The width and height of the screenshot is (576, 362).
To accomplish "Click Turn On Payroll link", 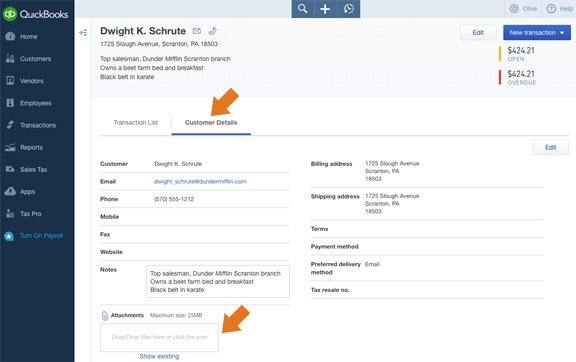I will [41, 236].
